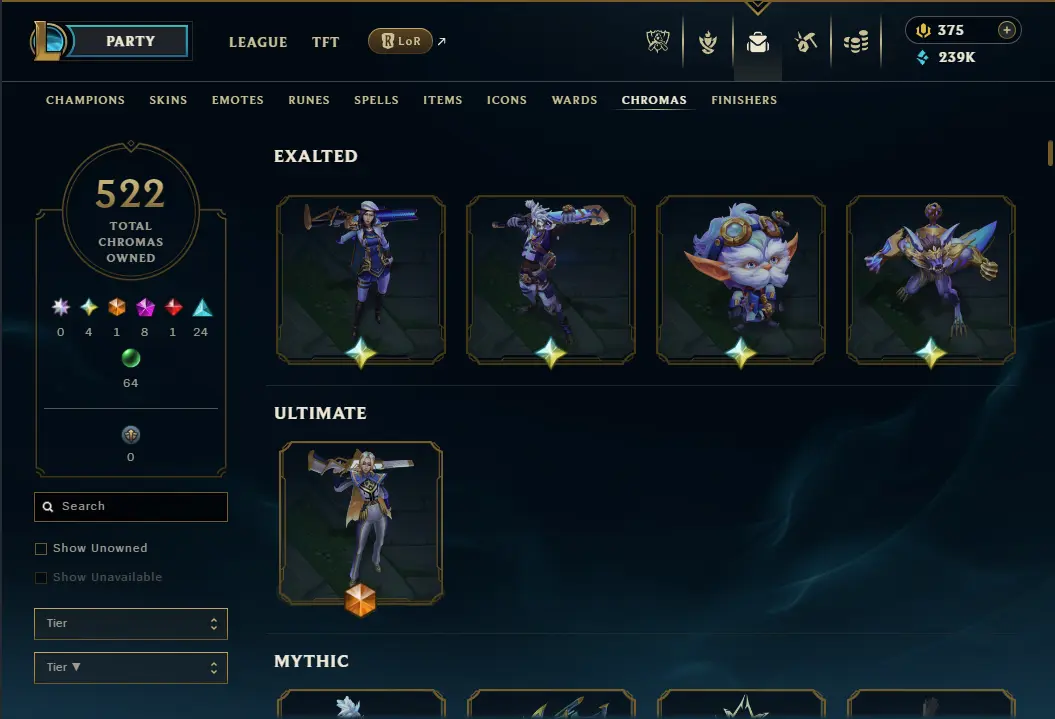Screen dimensions: 1055x719
Task: Click the green gem showing 64
Action: (131, 358)
